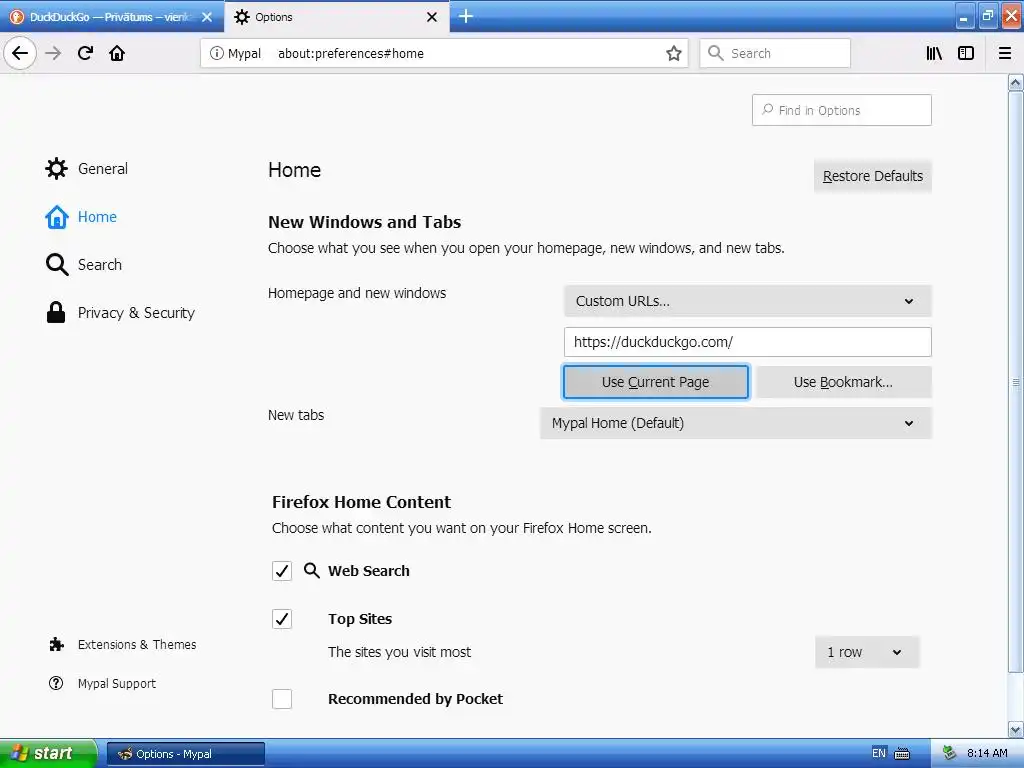Click the Use Bookmark… button
1024x768 pixels.
[x=843, y=382]
